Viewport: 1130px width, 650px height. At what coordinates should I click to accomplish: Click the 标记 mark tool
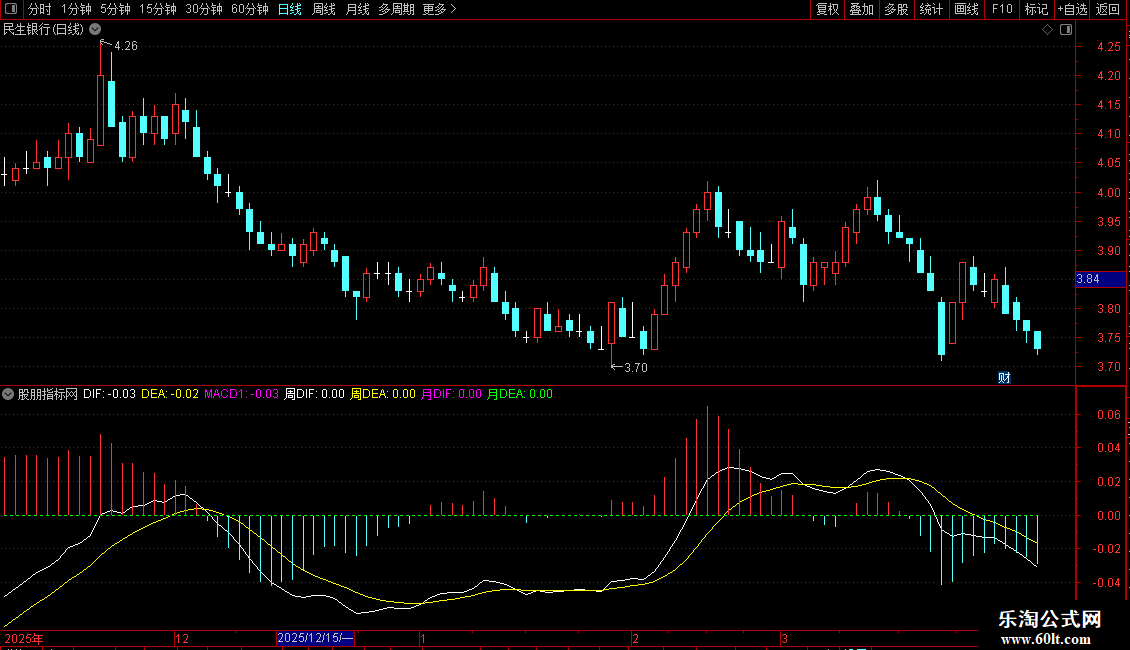click(1036, 9)
